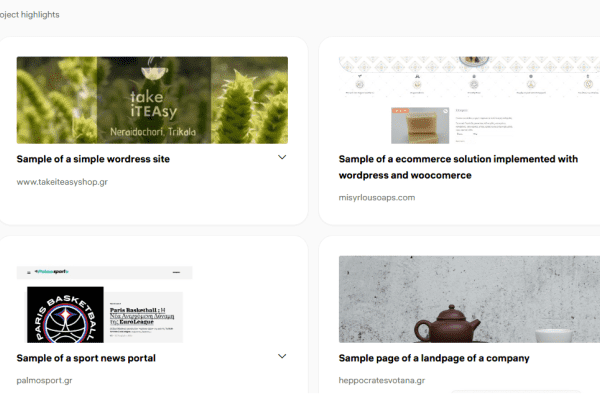
Task: Expand the simple wordress site card chevron
Action: [282, 157]
